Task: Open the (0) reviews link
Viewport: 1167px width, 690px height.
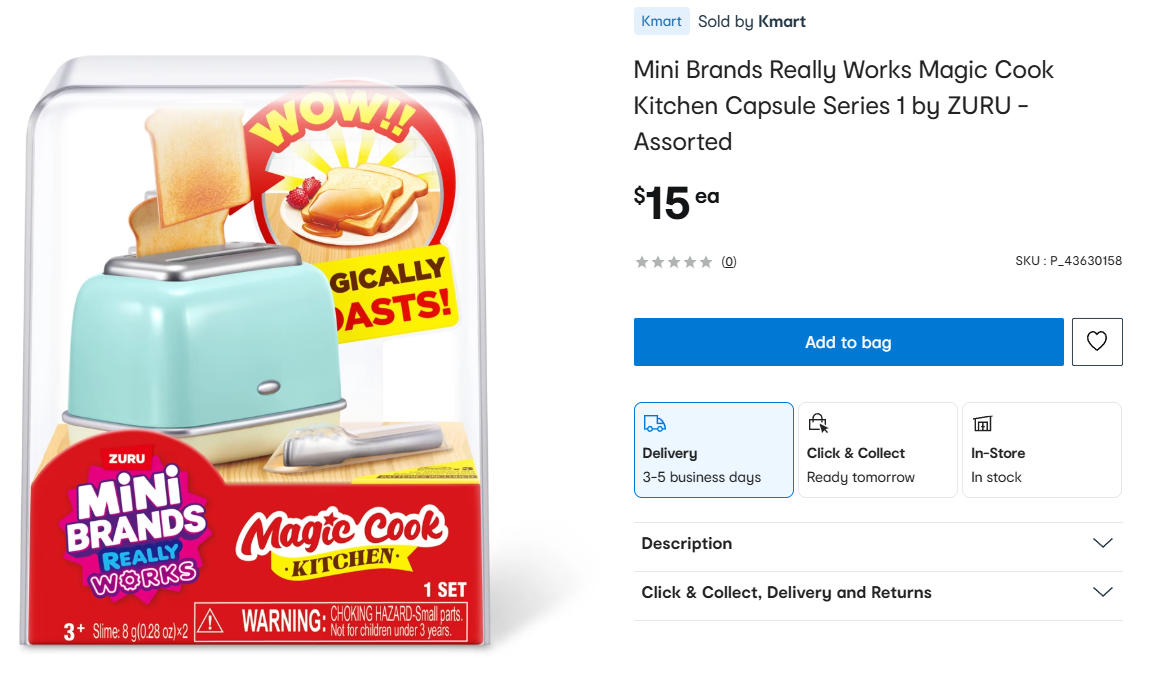Action: (x=729, y=262)
